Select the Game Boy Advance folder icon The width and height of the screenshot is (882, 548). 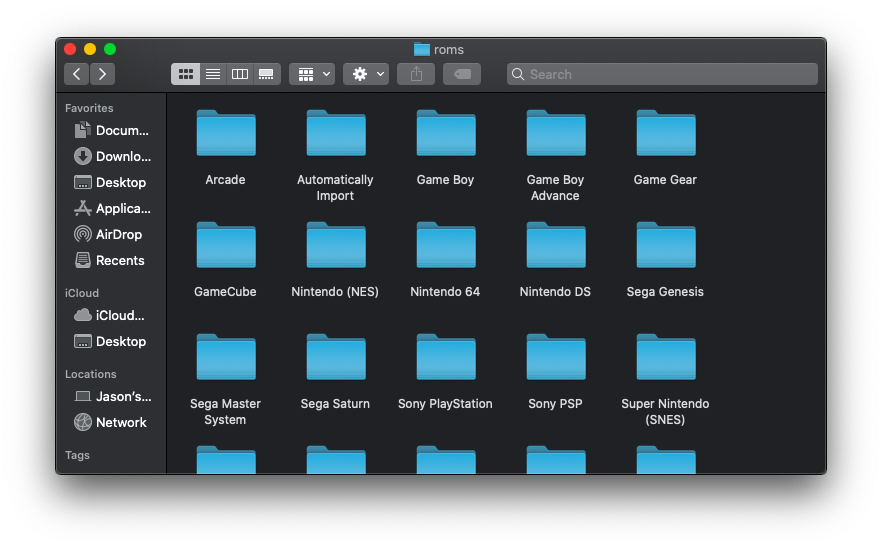click(556, 133)
